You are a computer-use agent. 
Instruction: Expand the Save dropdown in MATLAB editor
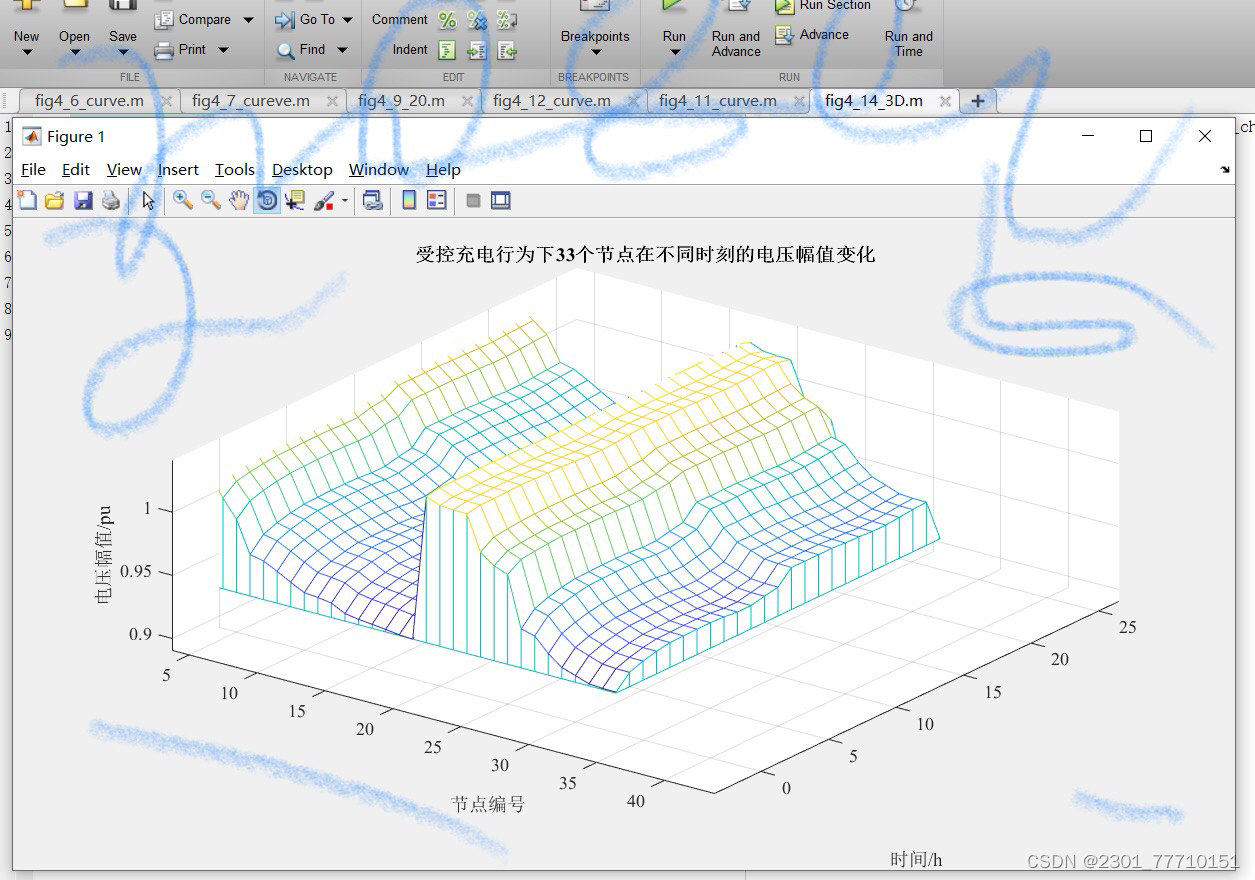[x=123, y=52]
